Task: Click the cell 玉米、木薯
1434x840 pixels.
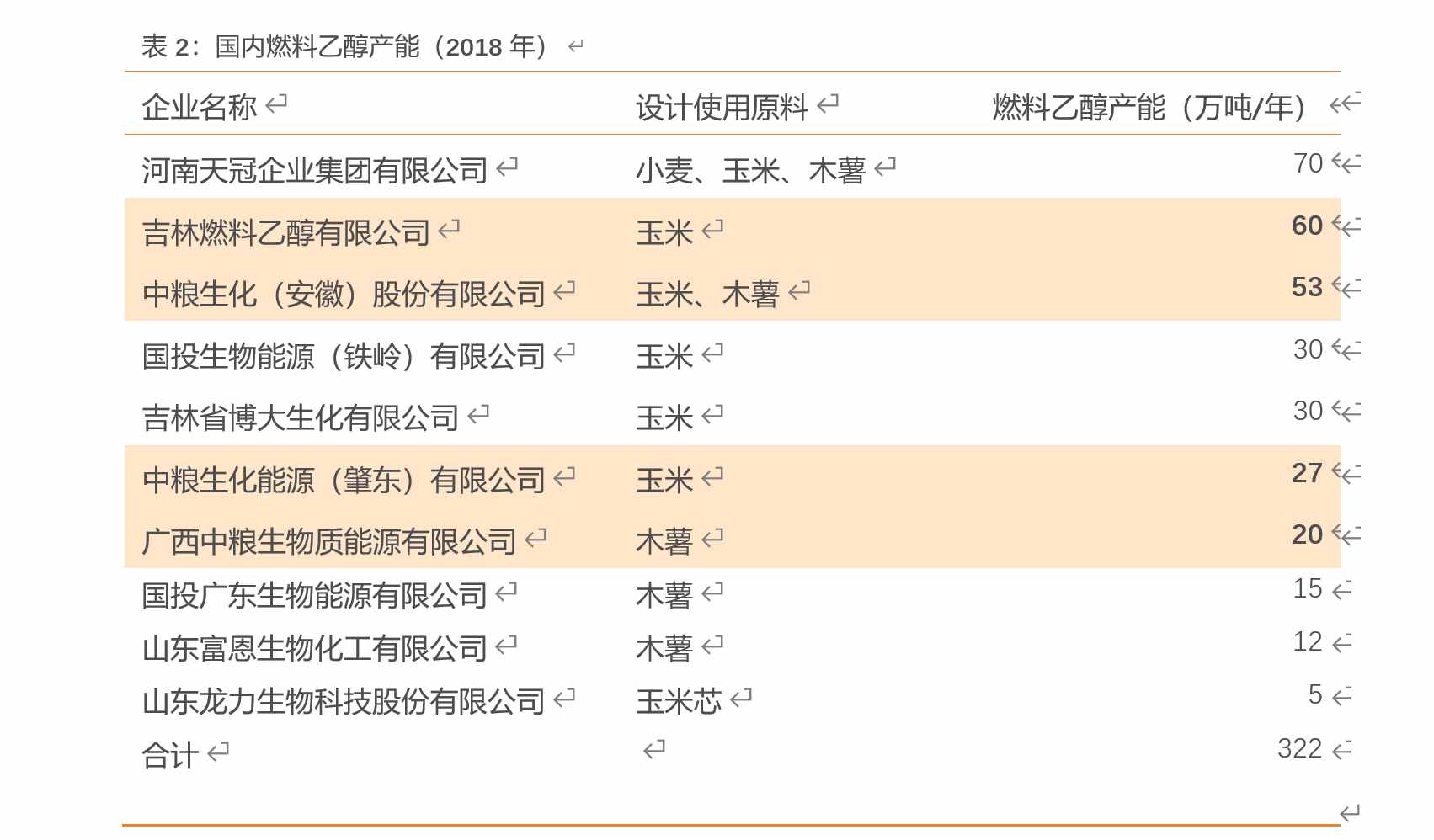Action: pos(707,294)
